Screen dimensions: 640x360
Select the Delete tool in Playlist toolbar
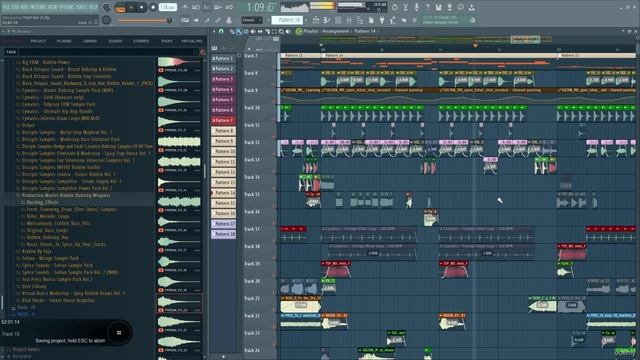[x=246, y=31]
